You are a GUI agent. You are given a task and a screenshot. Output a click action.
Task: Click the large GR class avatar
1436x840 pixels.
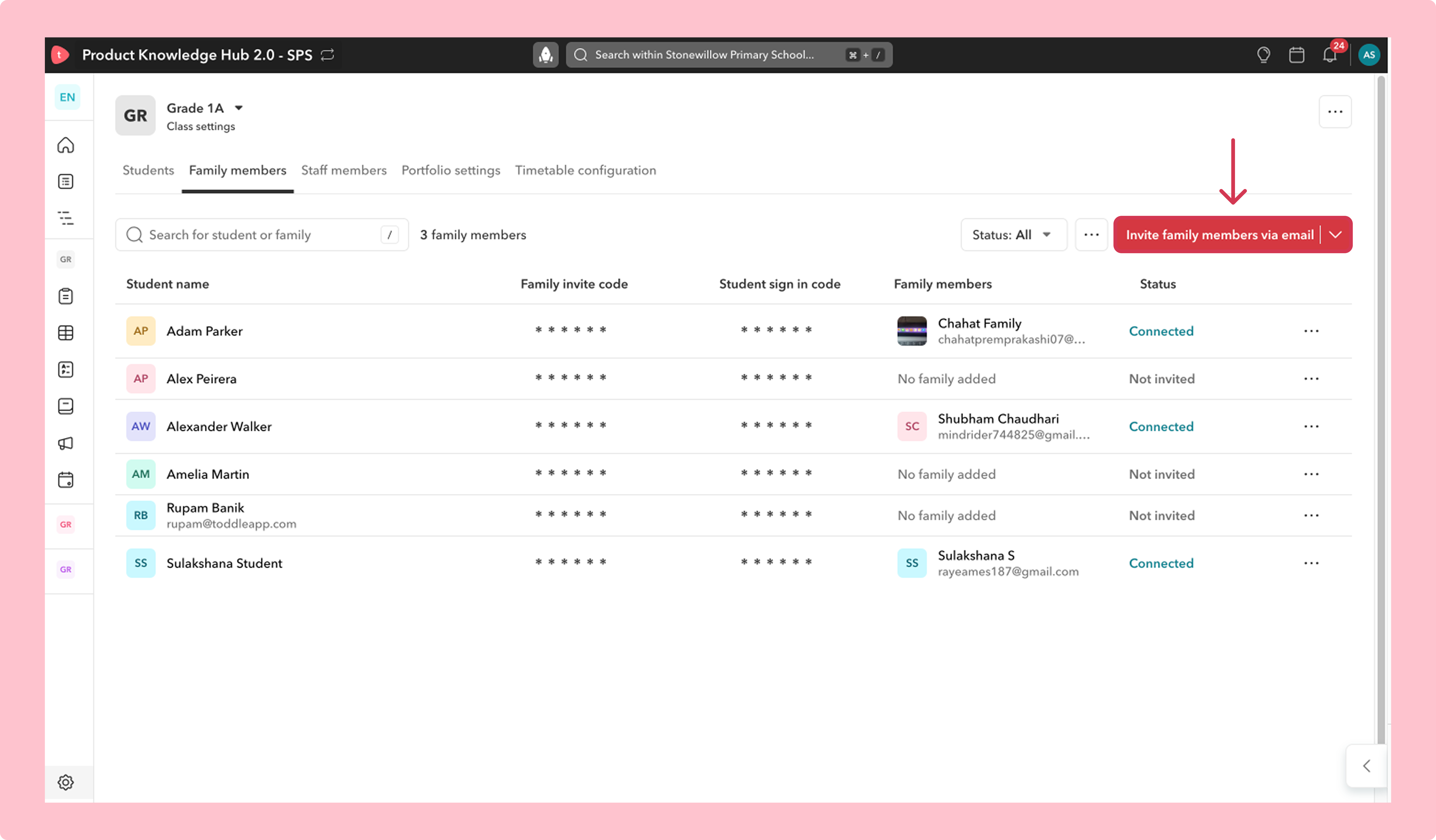[x=136, y=116]
